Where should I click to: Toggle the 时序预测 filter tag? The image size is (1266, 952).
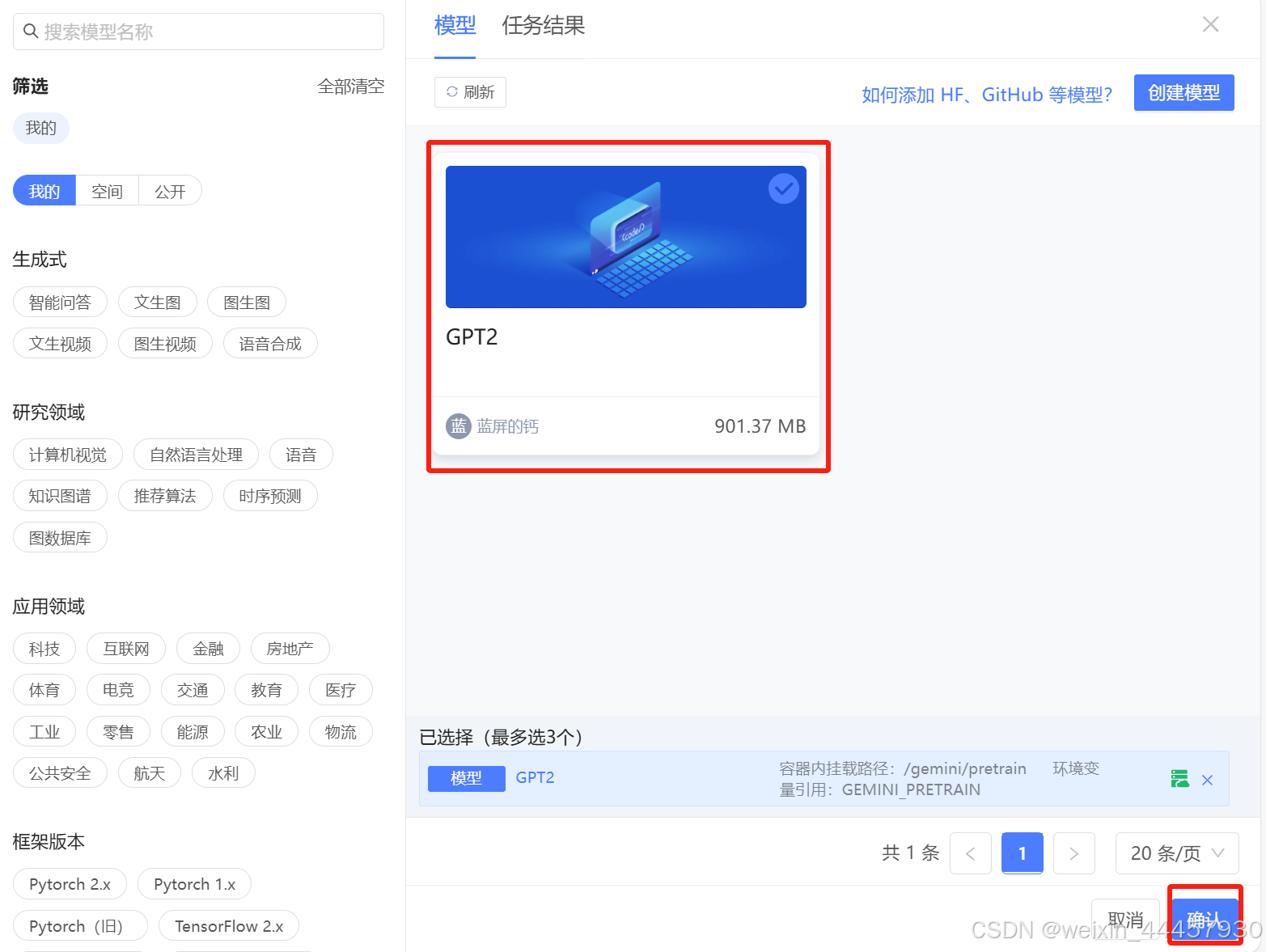(270, 495)
